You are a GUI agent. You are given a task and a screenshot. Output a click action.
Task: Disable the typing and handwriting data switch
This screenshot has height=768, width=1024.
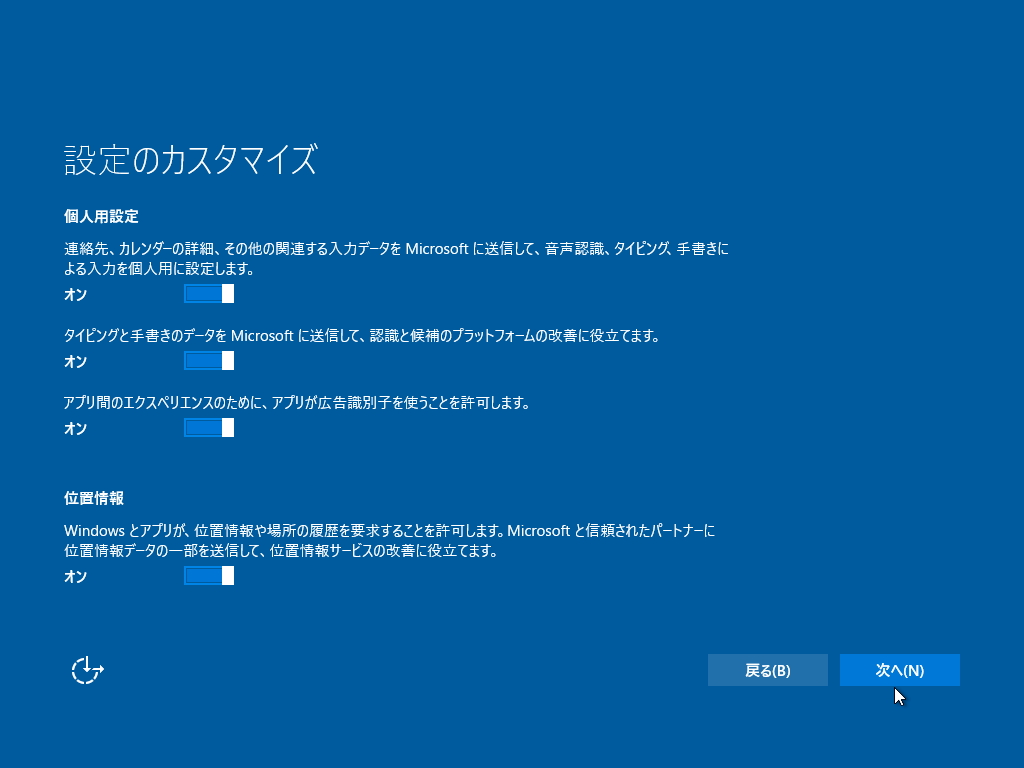click(209, 360)
